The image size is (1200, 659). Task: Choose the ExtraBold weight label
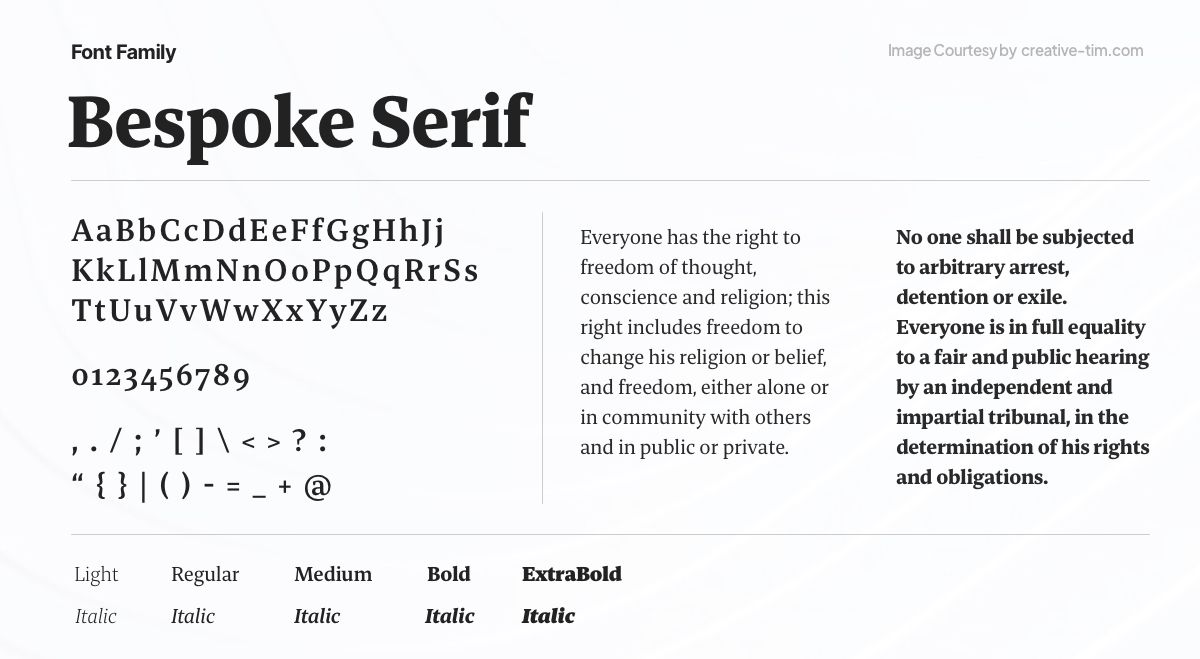572,574
